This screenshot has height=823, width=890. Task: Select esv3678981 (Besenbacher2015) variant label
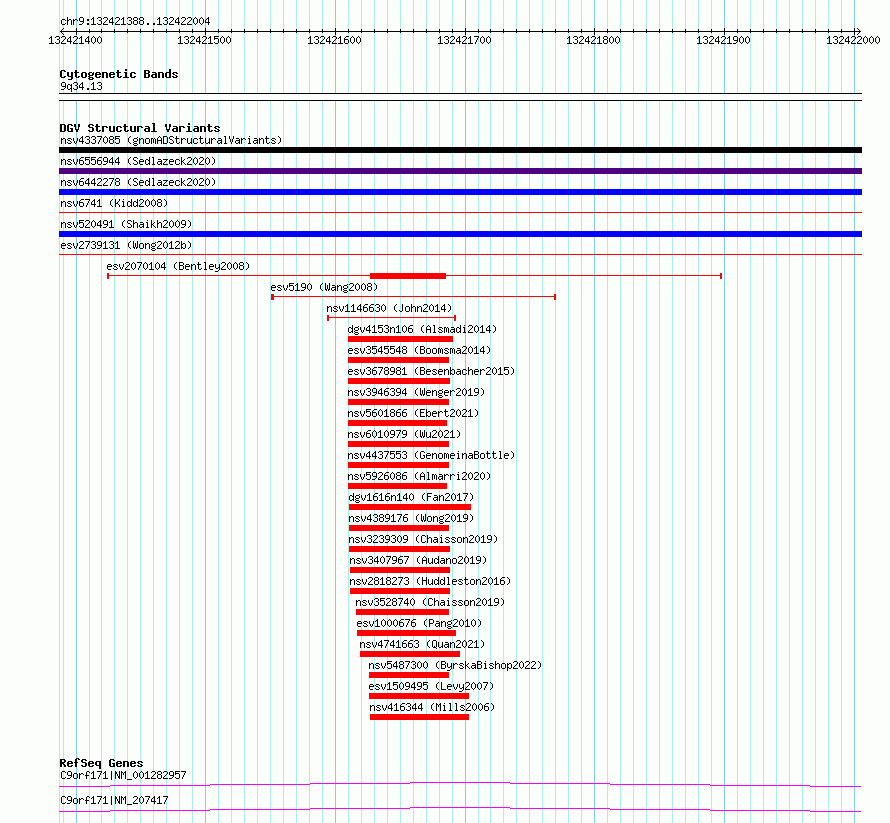tap(431, 371)
